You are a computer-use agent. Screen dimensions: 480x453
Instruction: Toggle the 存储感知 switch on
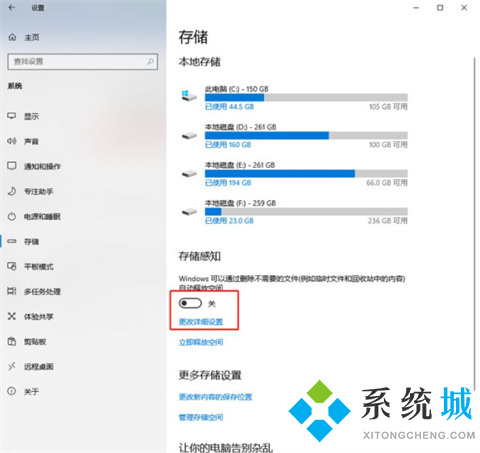coord(190,303)
